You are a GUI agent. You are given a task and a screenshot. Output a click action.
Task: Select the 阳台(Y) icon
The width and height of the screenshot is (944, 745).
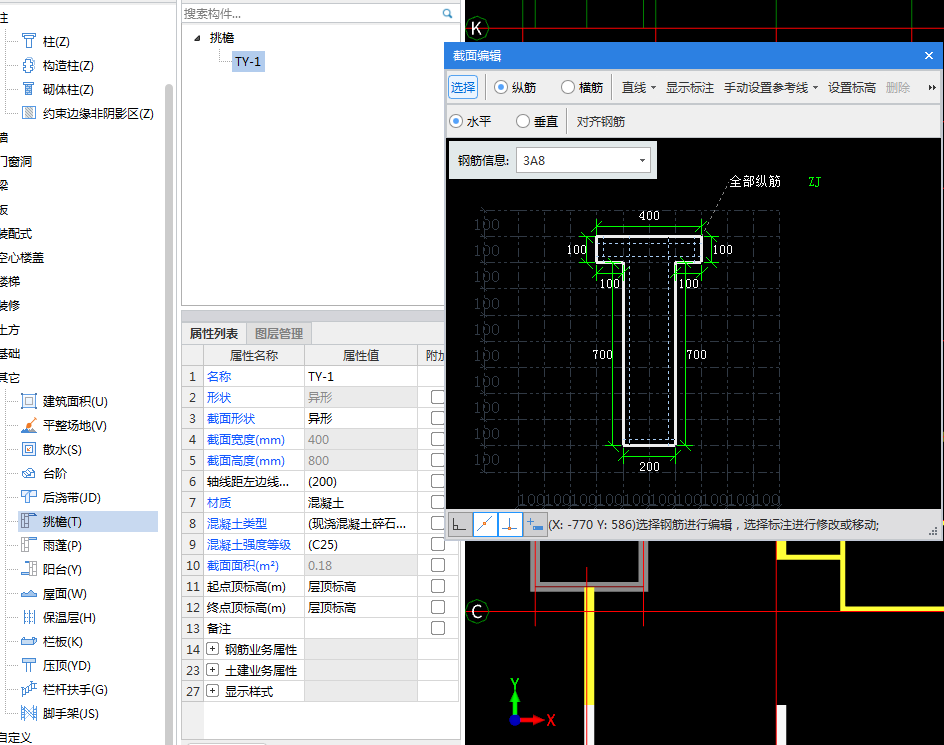(28, 569)
